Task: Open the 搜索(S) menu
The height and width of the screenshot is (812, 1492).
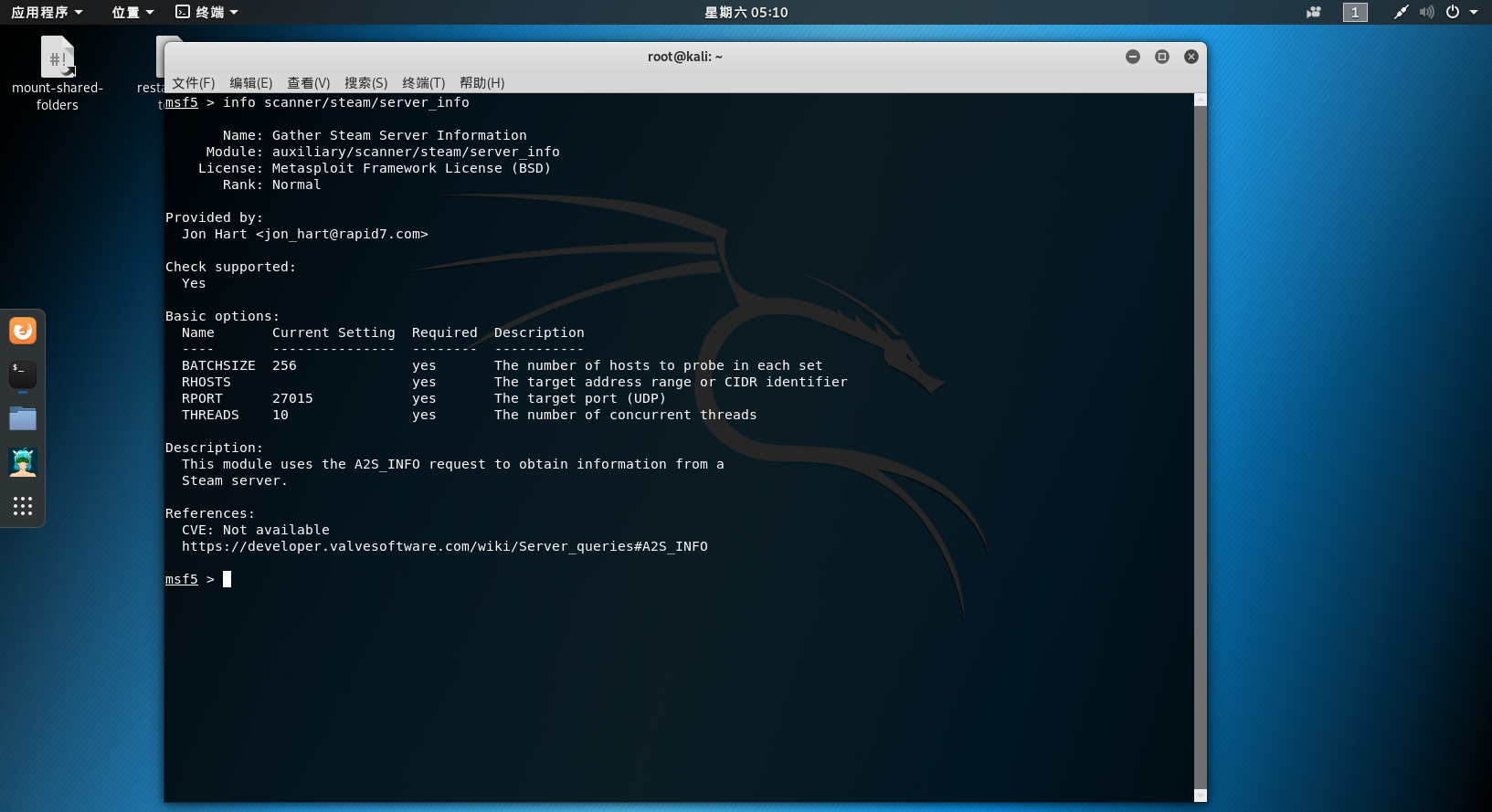Action: pos(365,82)
